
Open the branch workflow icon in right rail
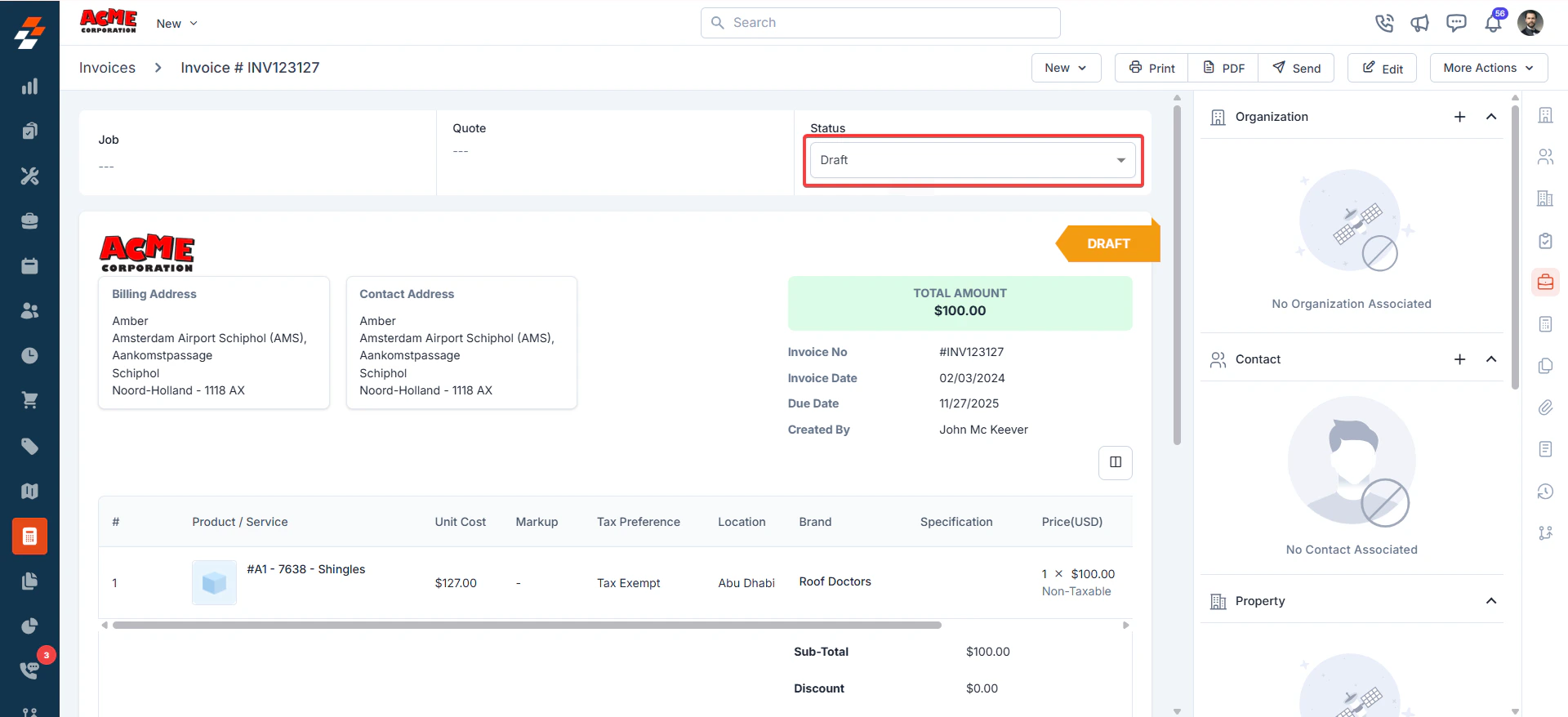[1545, 532]
